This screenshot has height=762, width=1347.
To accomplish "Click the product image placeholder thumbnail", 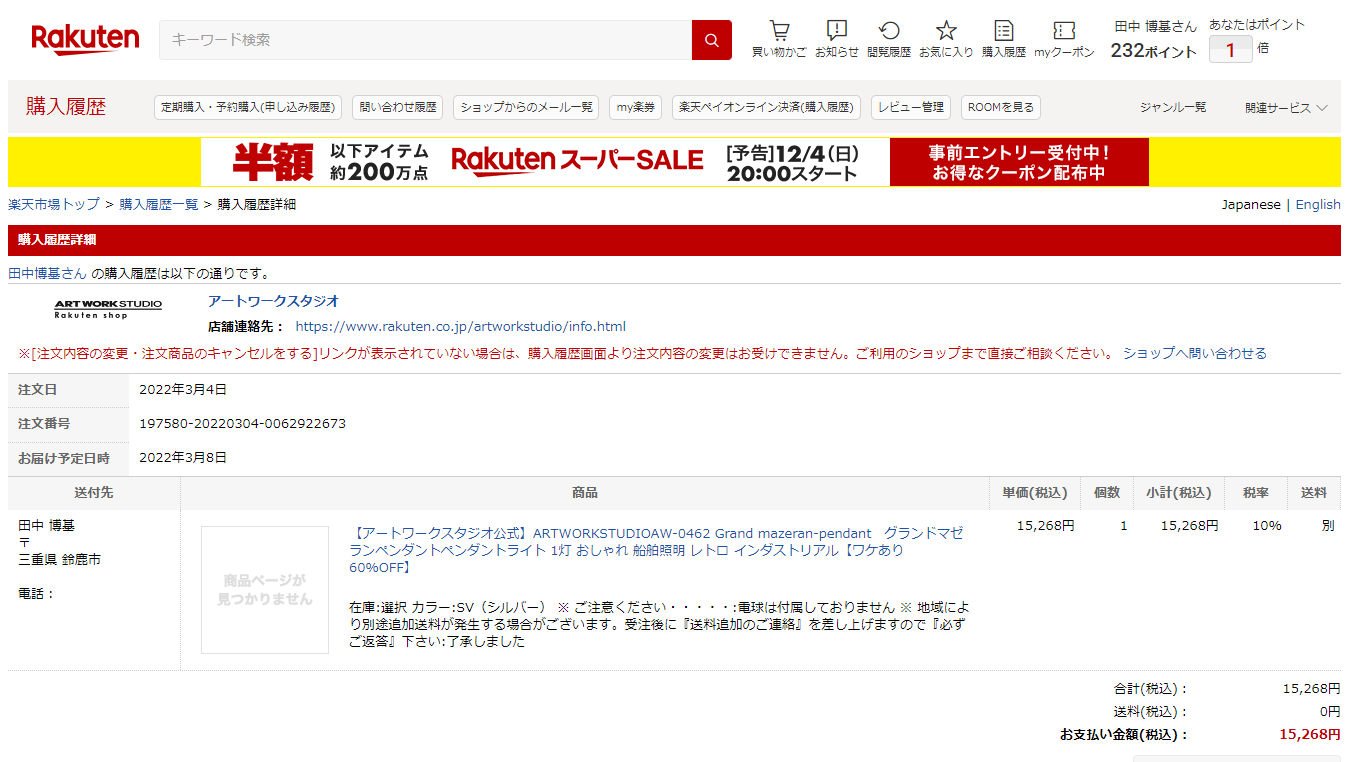I will tap(265, 590).
